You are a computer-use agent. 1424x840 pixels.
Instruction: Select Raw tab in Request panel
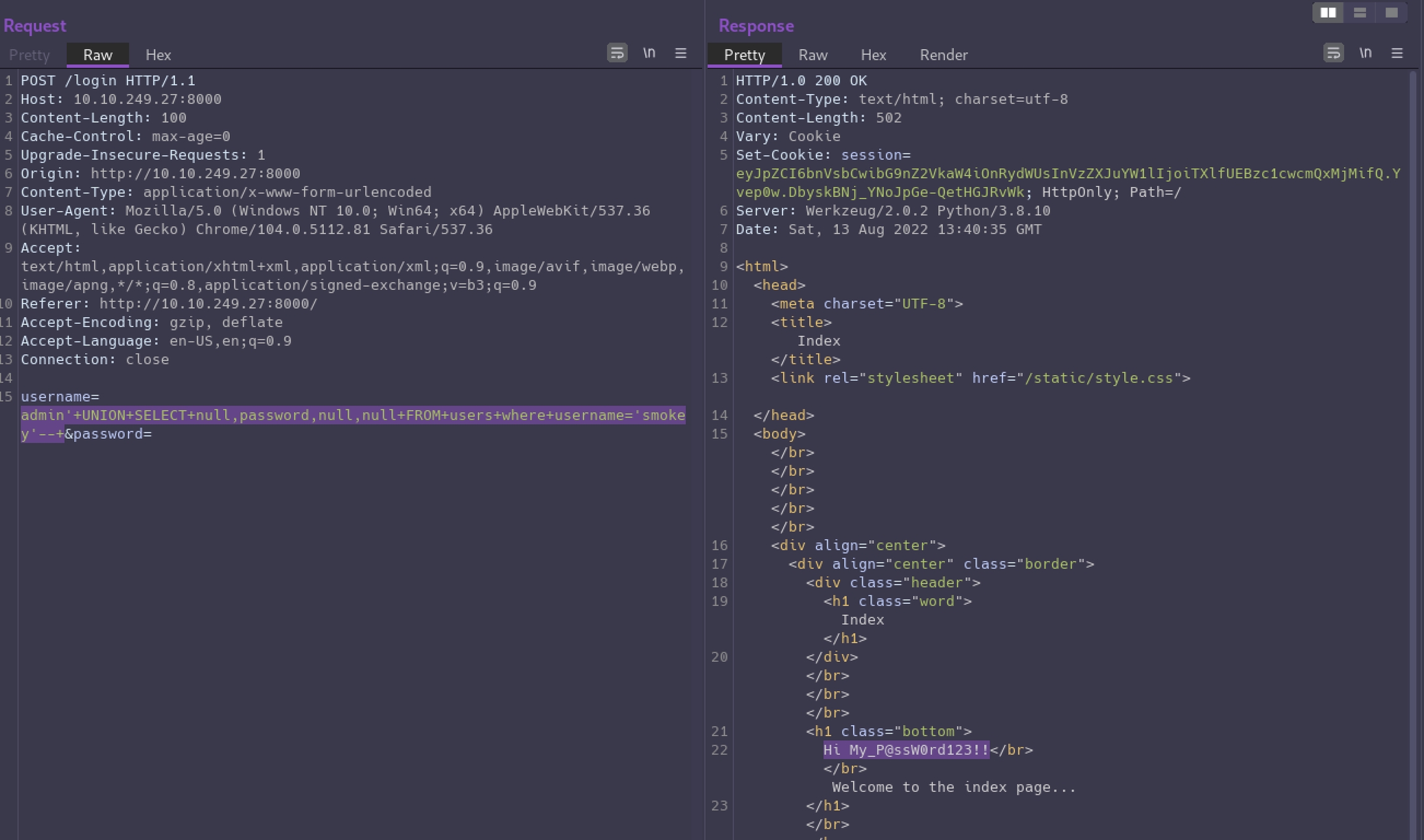(x=98, y=55)
